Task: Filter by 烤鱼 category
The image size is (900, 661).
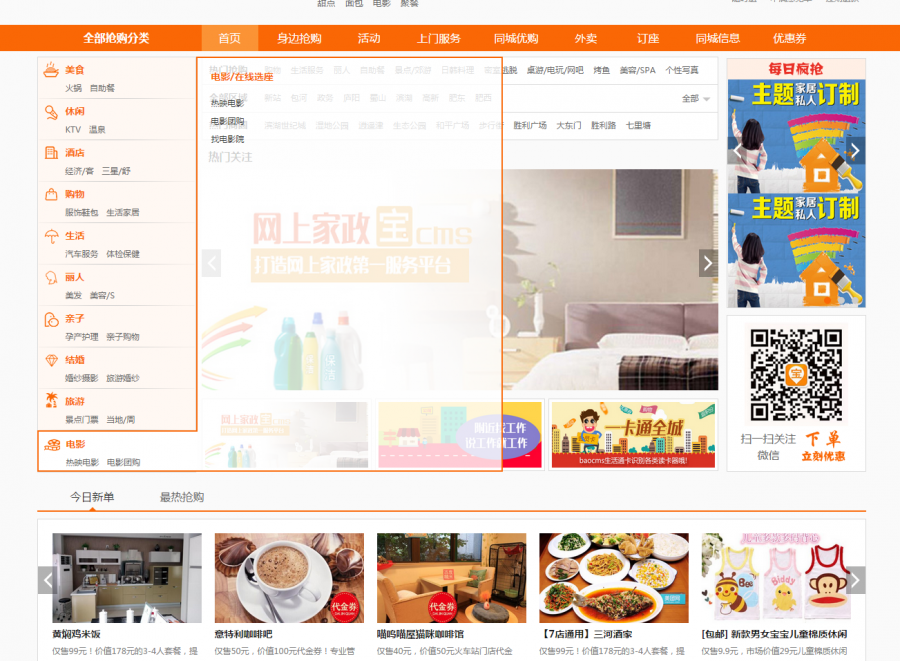Action: tap(602, 70)
